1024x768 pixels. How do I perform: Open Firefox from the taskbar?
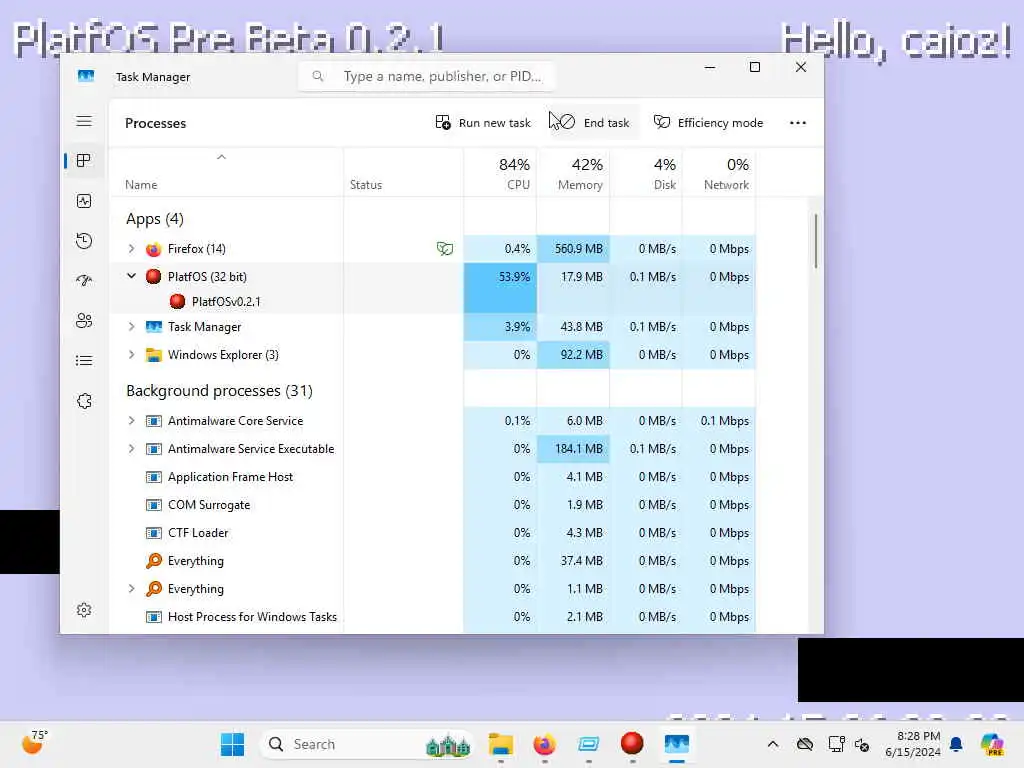click(544, 744)
